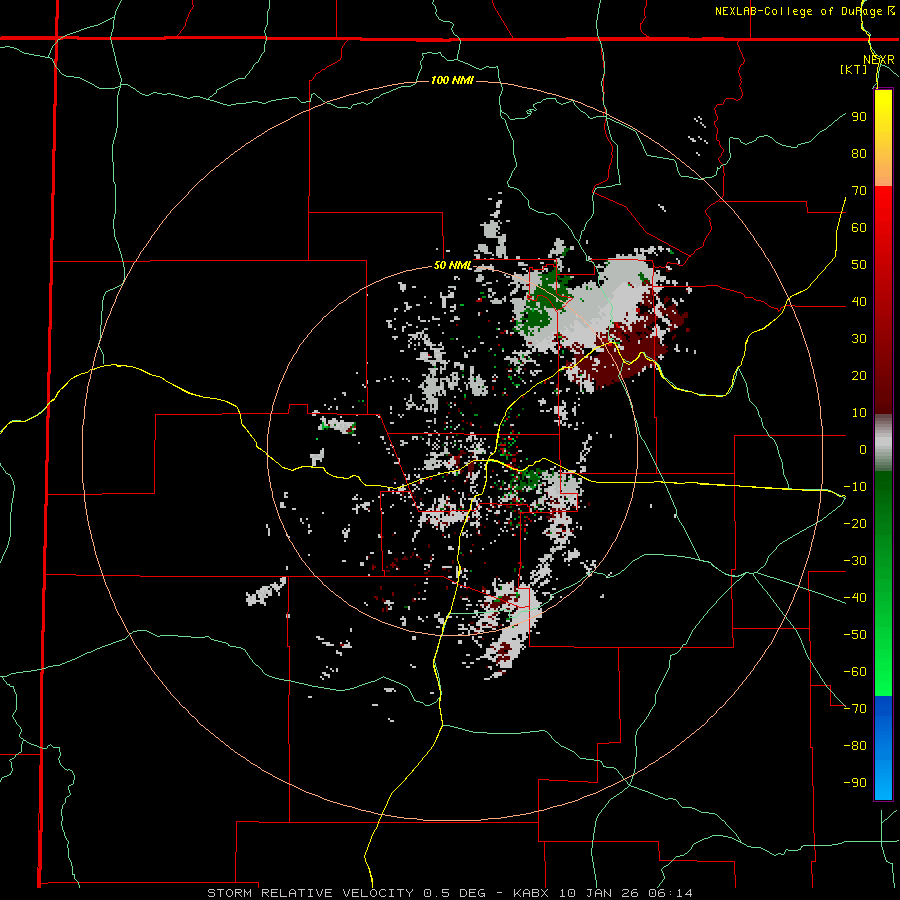Click the [KT] units label

tap(853, 69)
